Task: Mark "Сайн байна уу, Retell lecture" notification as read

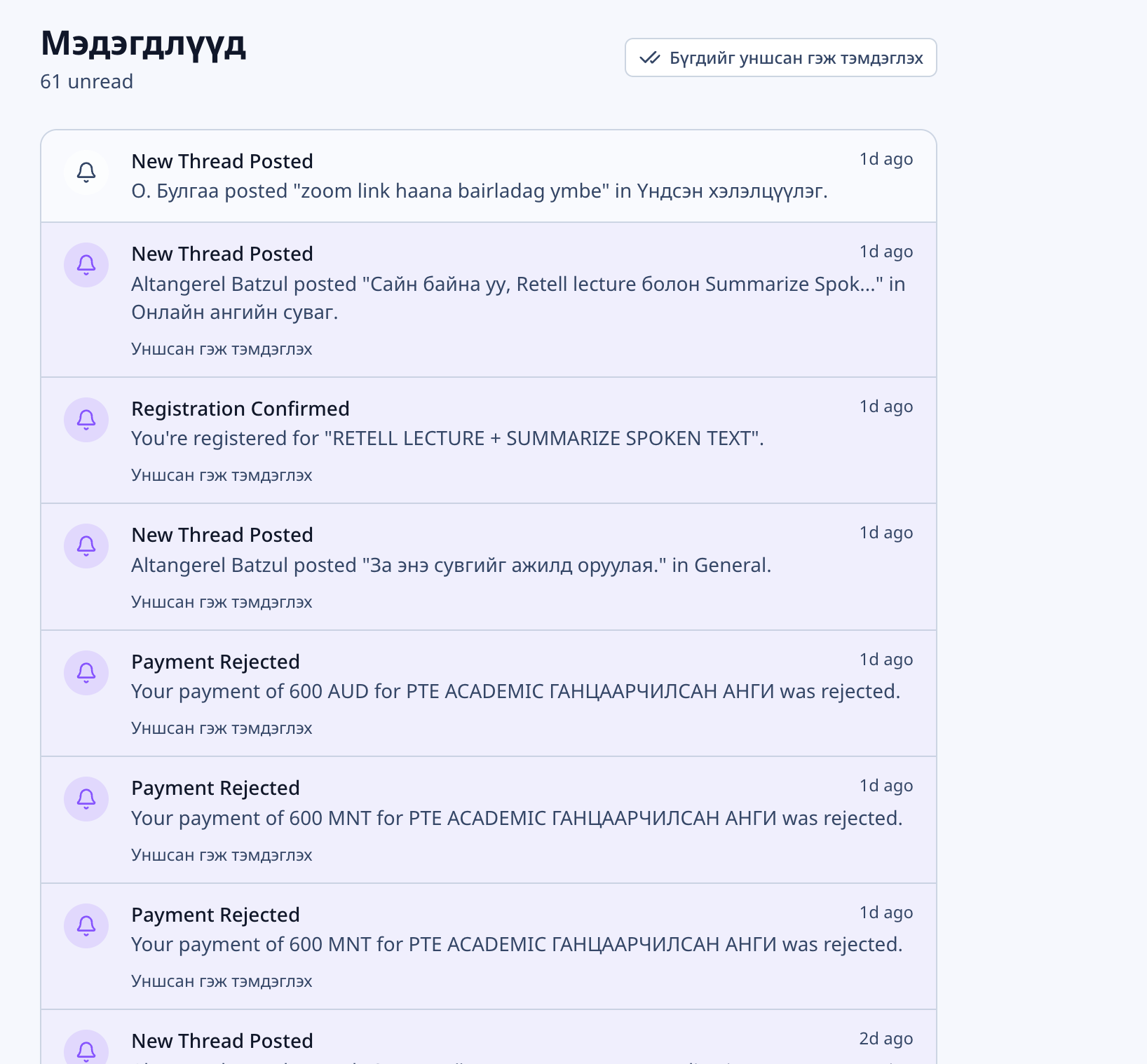Action: [222, 349]
